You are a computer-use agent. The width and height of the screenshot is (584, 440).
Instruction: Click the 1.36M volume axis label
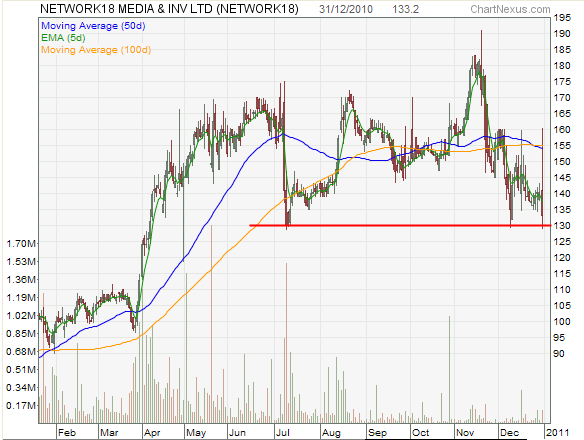tap(21, 279)
